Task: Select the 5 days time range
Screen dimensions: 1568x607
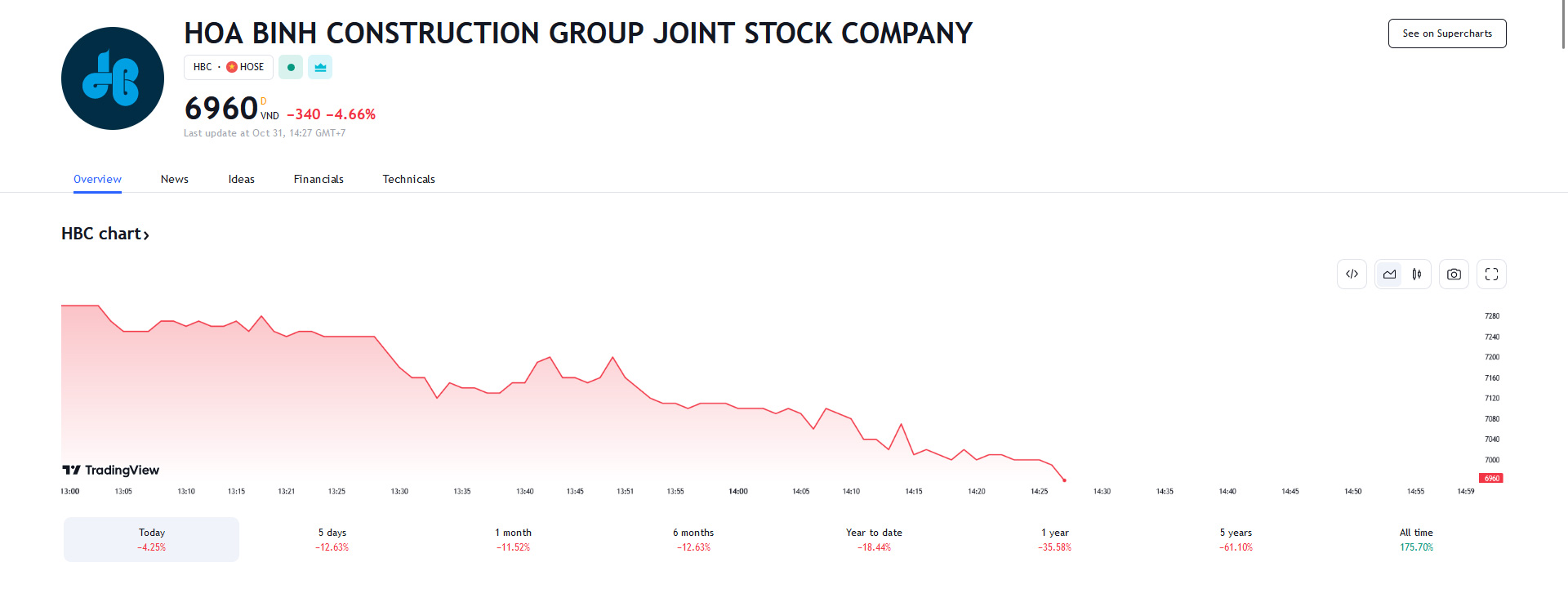Action: click(x=332, y=539)
